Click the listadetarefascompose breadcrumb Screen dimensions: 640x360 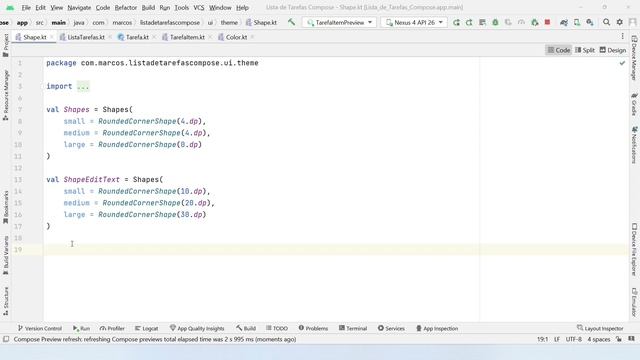coord(170,22)
